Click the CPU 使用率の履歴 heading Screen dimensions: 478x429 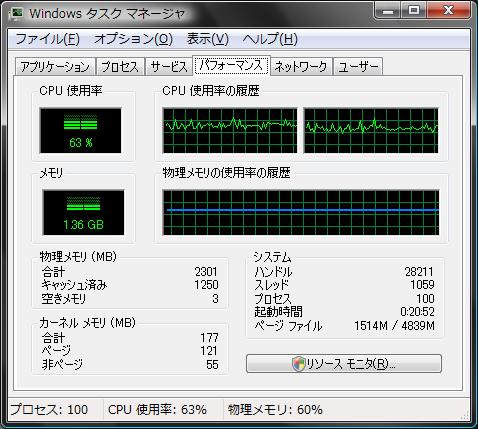[x=211, y=91]
